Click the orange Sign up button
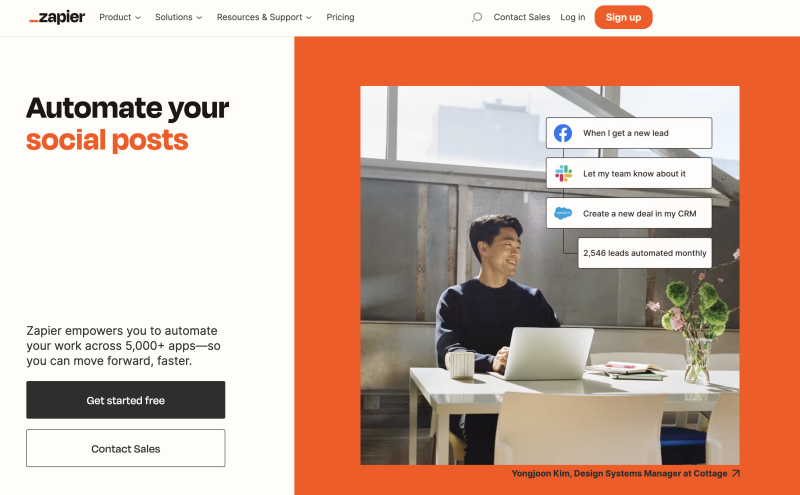The image size is (800, 495). pos(623,17)
